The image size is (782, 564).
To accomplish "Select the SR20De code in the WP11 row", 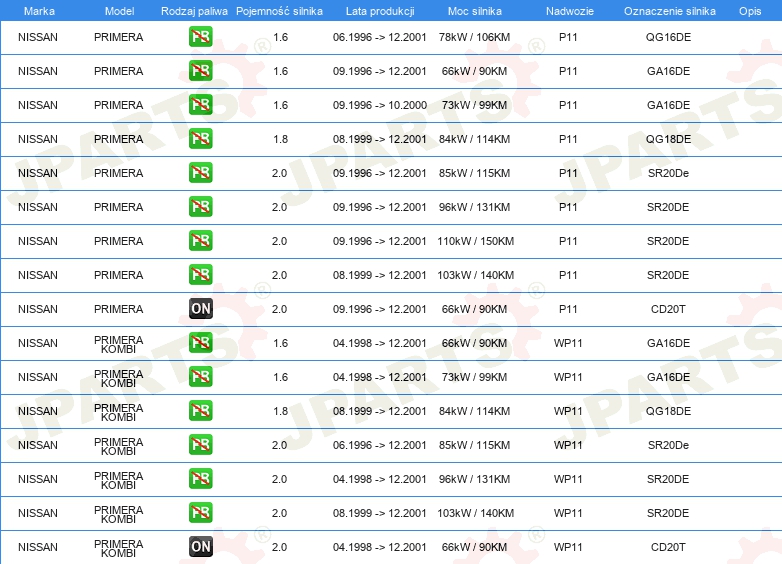I will [668, 445].
